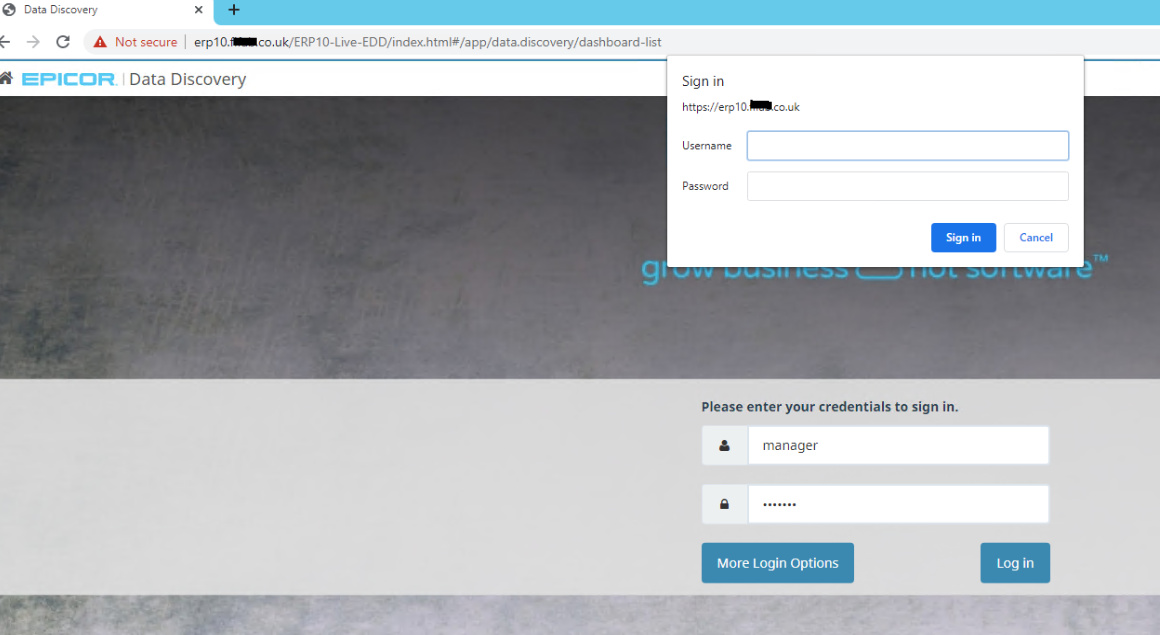This screenshot has height=635, width=1160.
Task: Close the Data Discovery tab
Action: pyautogui.click(x=198, y=10)
